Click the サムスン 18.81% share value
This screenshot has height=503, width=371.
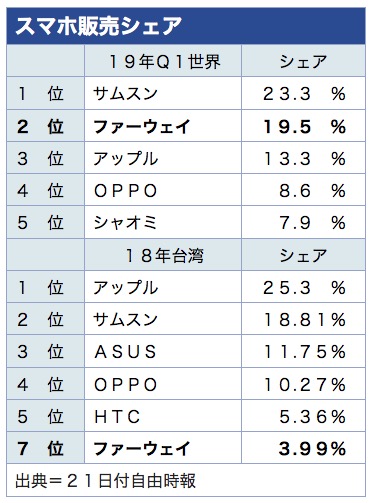(x=303, y=319)
